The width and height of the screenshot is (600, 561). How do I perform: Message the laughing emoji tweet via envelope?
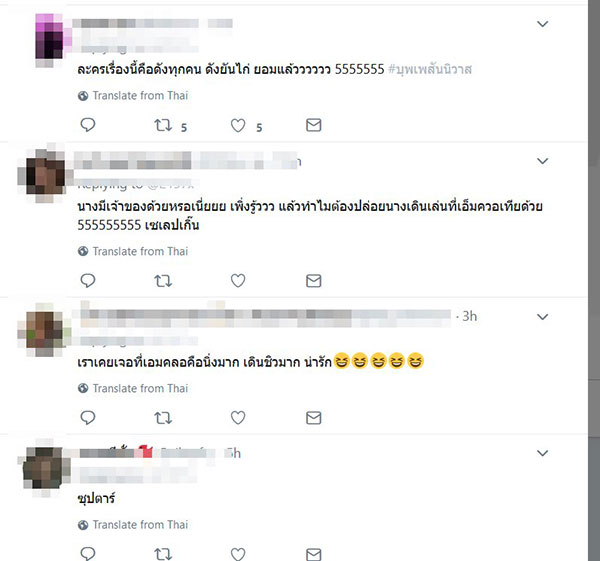[x=313, y=418]
